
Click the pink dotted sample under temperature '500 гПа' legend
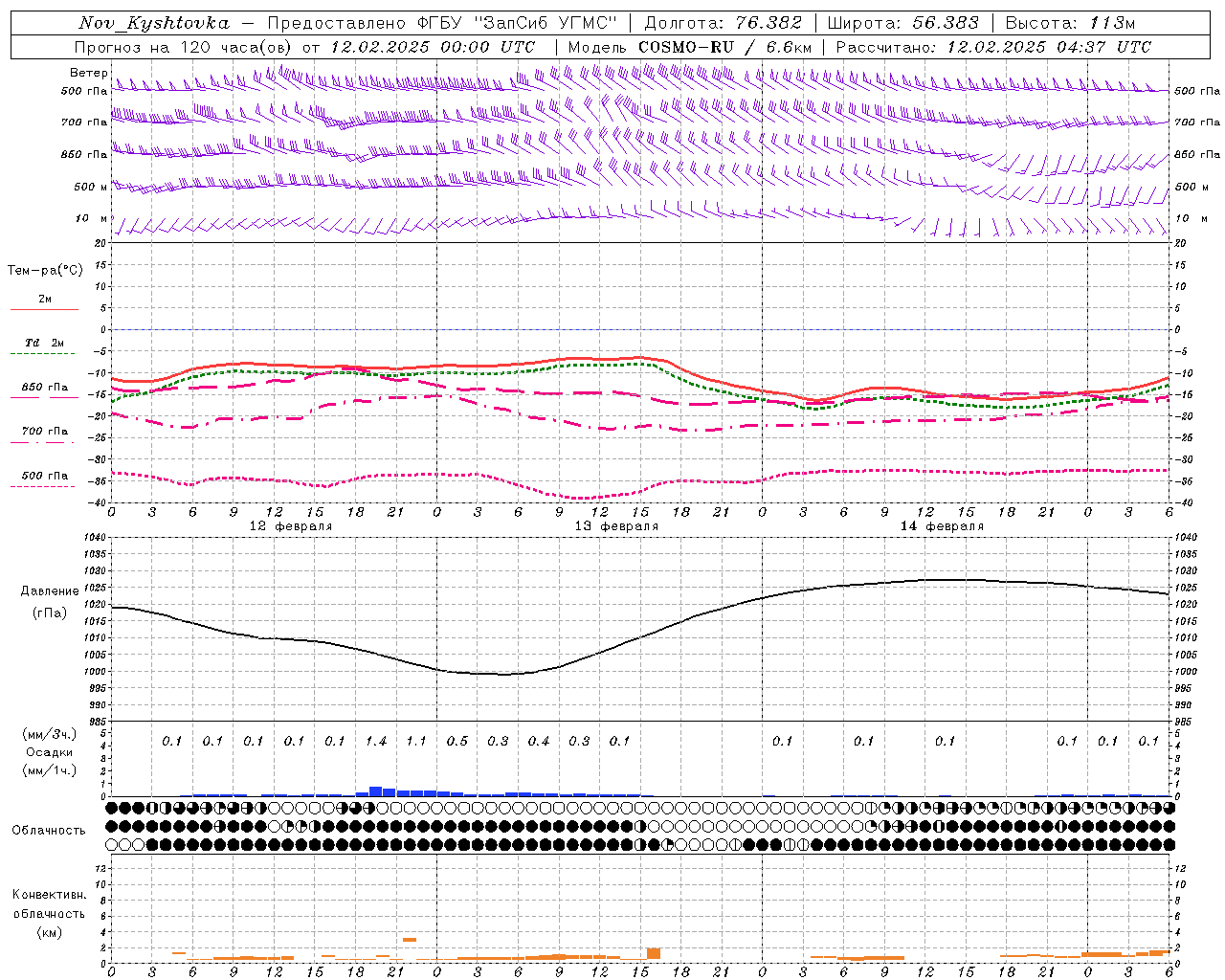[42, 487]
